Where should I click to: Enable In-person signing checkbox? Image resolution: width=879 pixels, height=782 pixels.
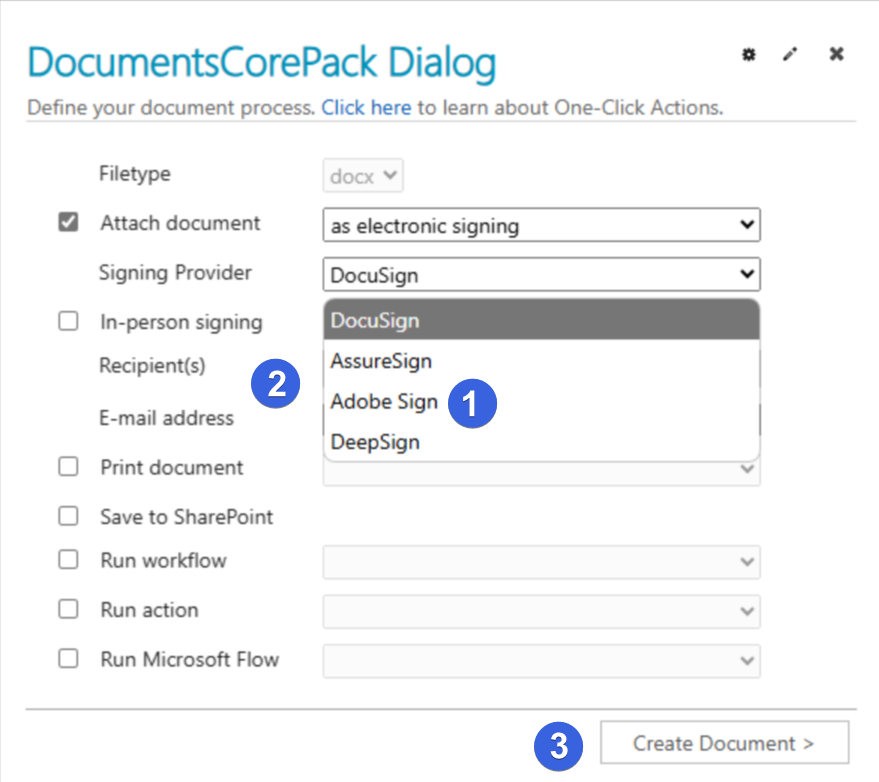click(68, 321)
